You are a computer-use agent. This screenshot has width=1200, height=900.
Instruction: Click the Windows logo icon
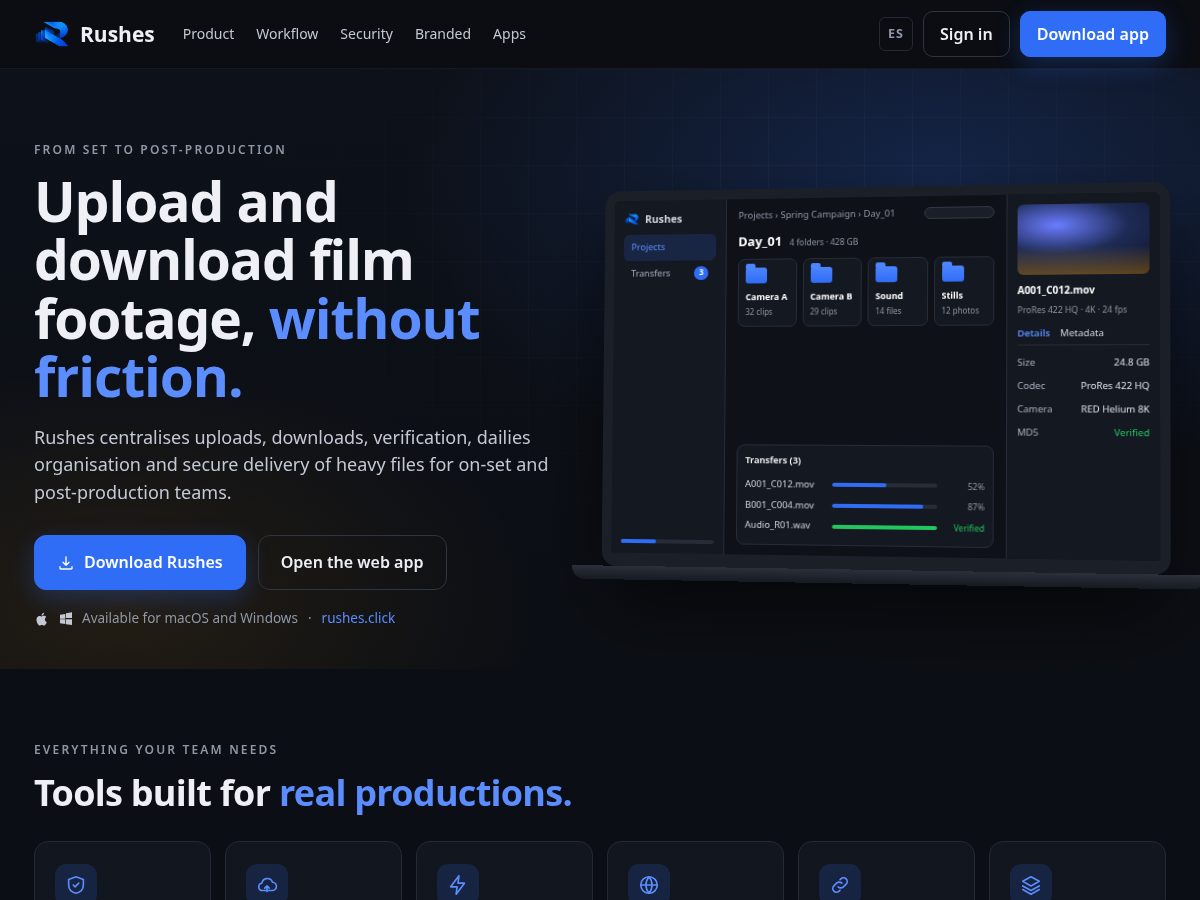point(66,619)
